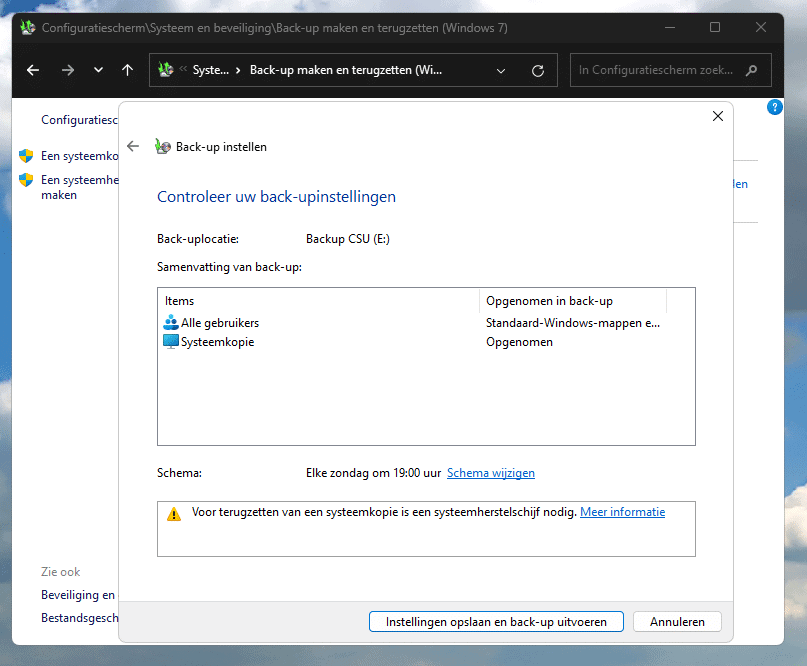This screenshot has height=666, width=807.
Task: Select the Systeemkopie item
Action: click(x=217, y=342)
